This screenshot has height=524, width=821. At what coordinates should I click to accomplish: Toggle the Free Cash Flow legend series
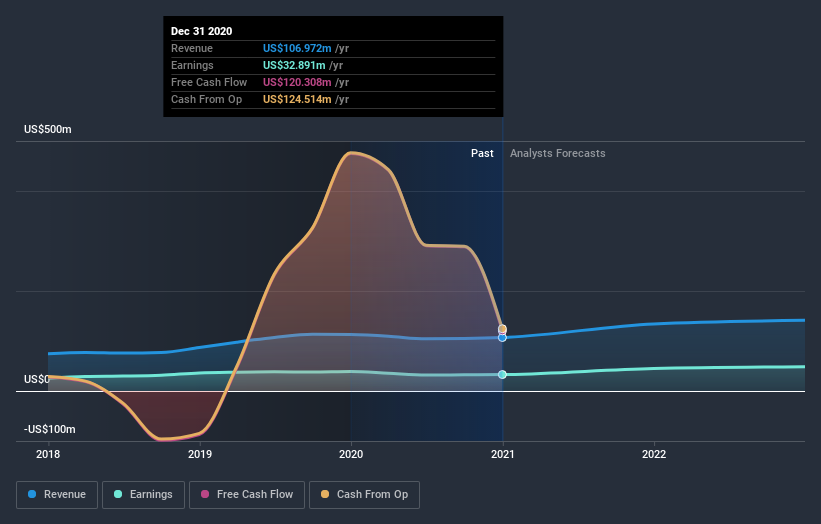247,495
